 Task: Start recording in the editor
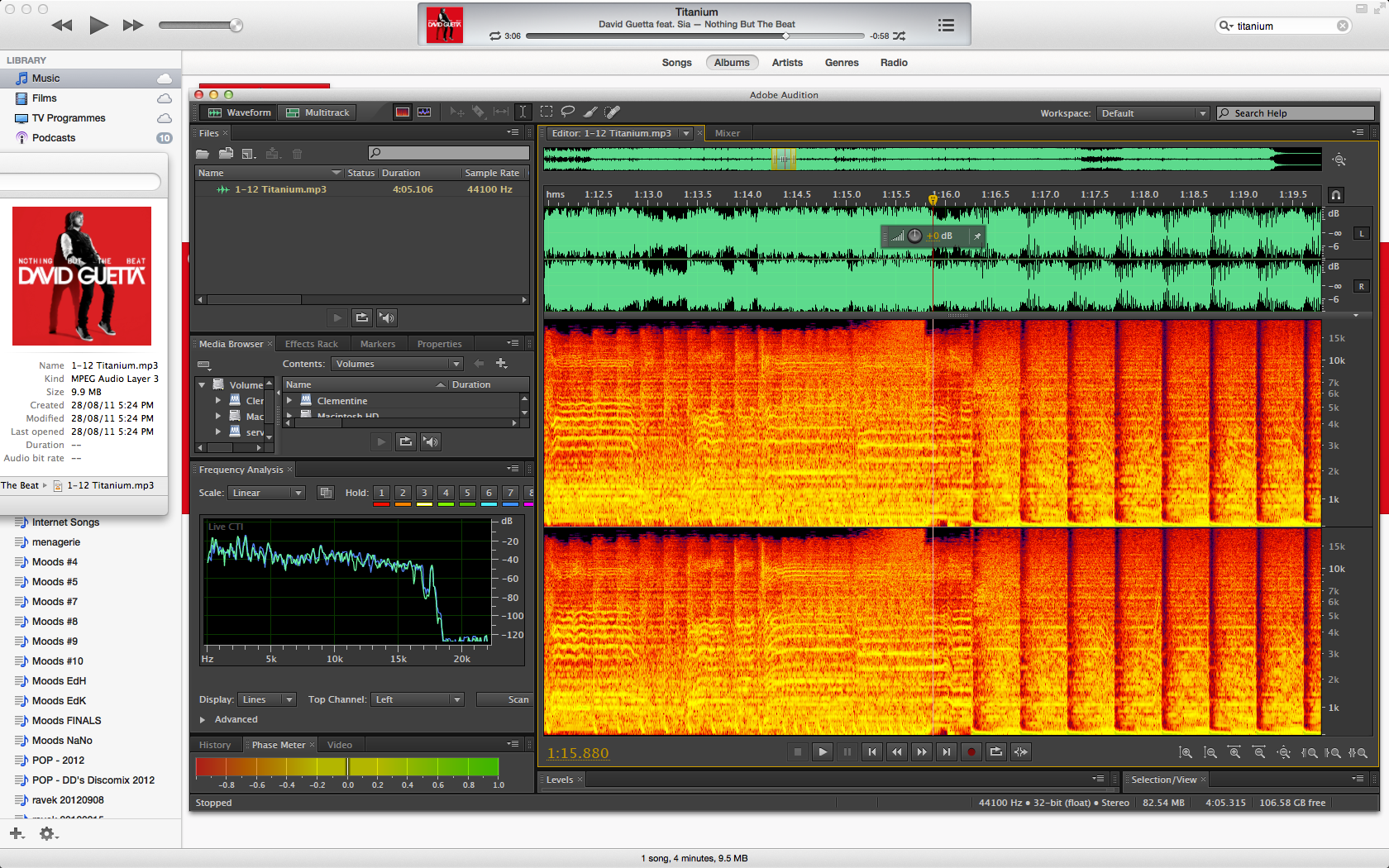coord(971,752)
